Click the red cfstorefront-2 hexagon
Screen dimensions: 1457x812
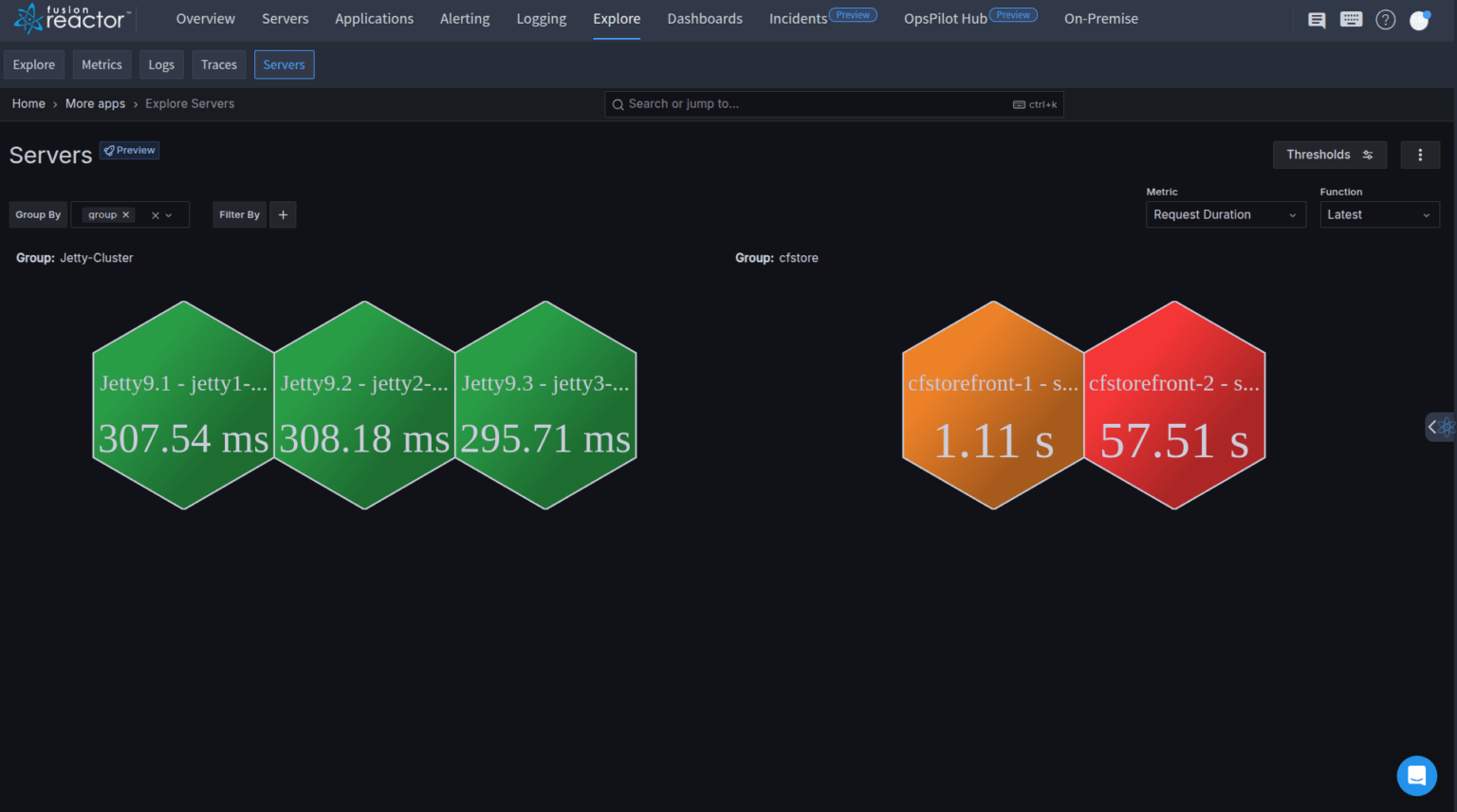(x=1174, y=406)
